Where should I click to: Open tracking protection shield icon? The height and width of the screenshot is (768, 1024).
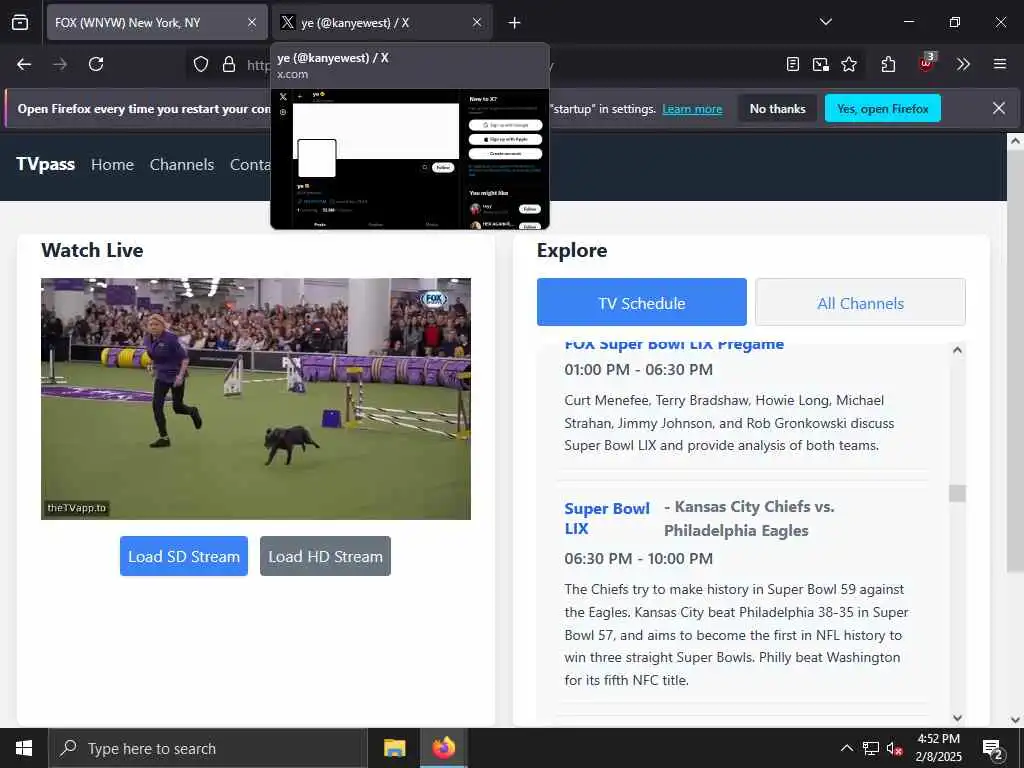[201, 64]
